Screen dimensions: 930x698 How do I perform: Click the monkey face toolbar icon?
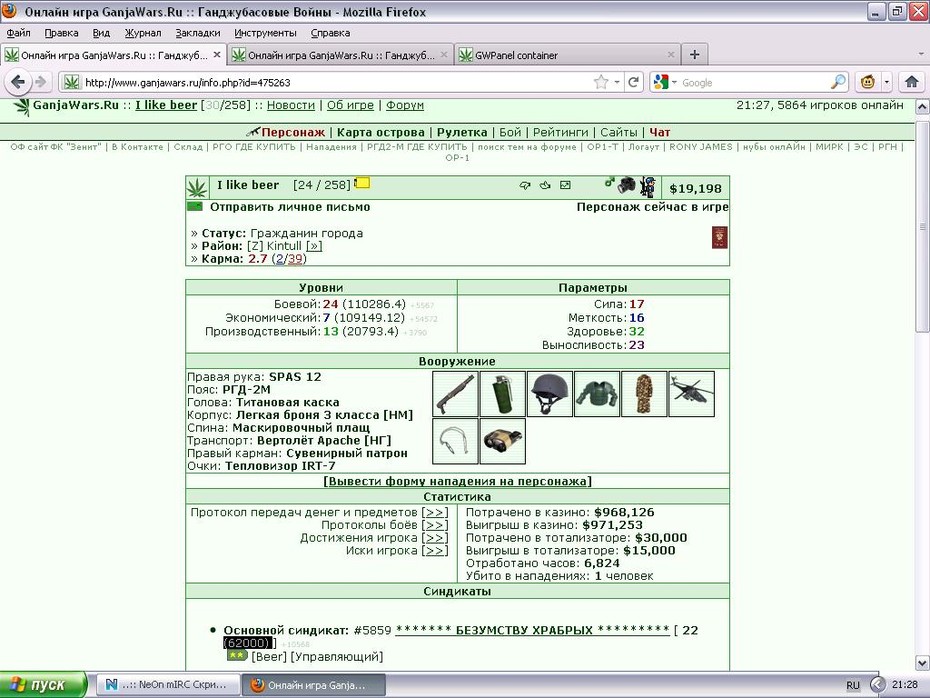(868, 82)
